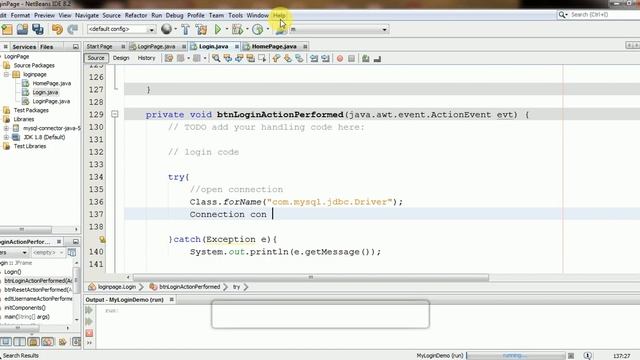Click the Next Bookmark icon
640x360 pixels.
click(x=288, y=58)
